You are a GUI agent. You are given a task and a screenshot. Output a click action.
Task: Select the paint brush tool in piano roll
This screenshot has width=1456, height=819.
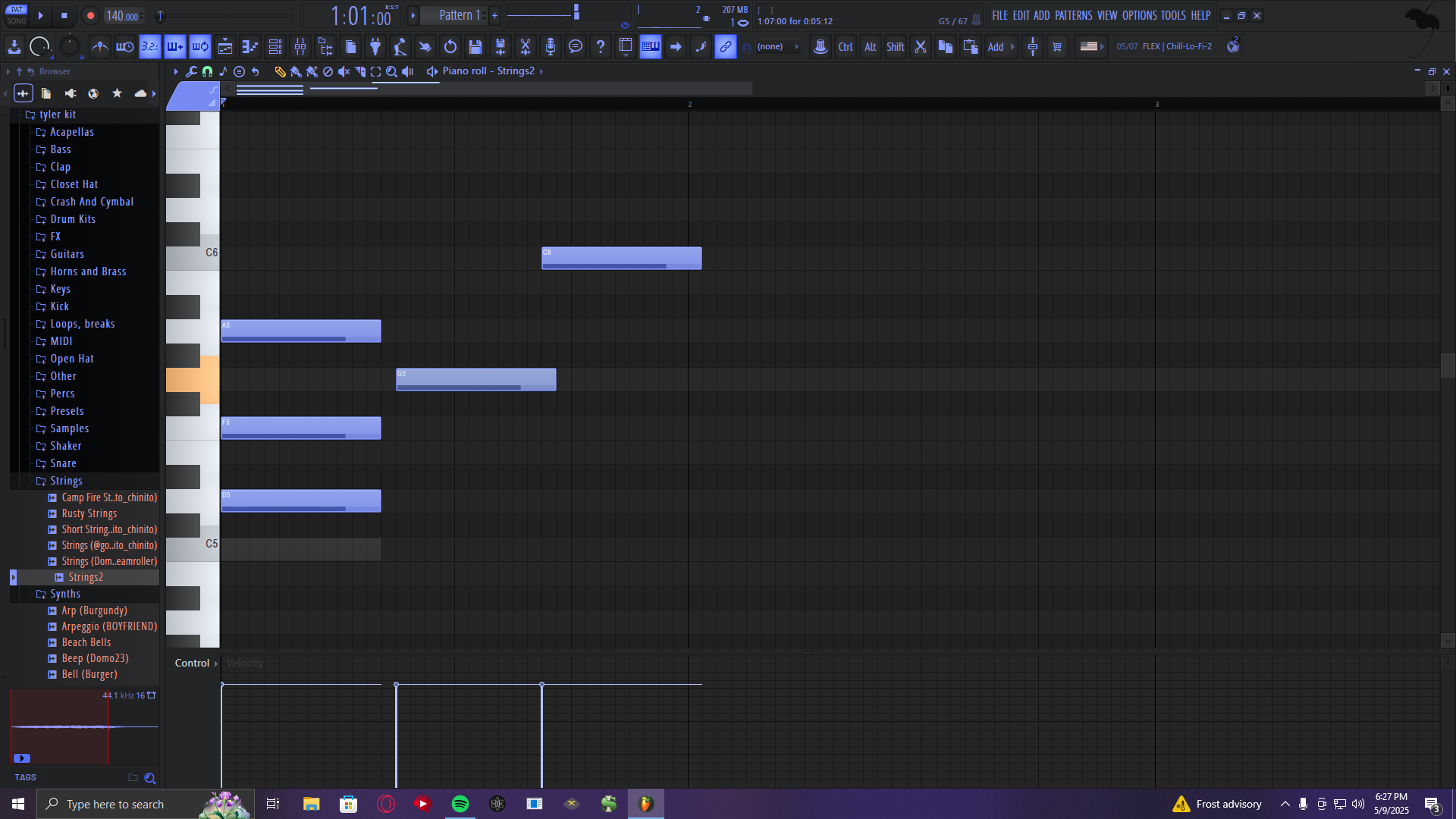click(x=296, y=71)
